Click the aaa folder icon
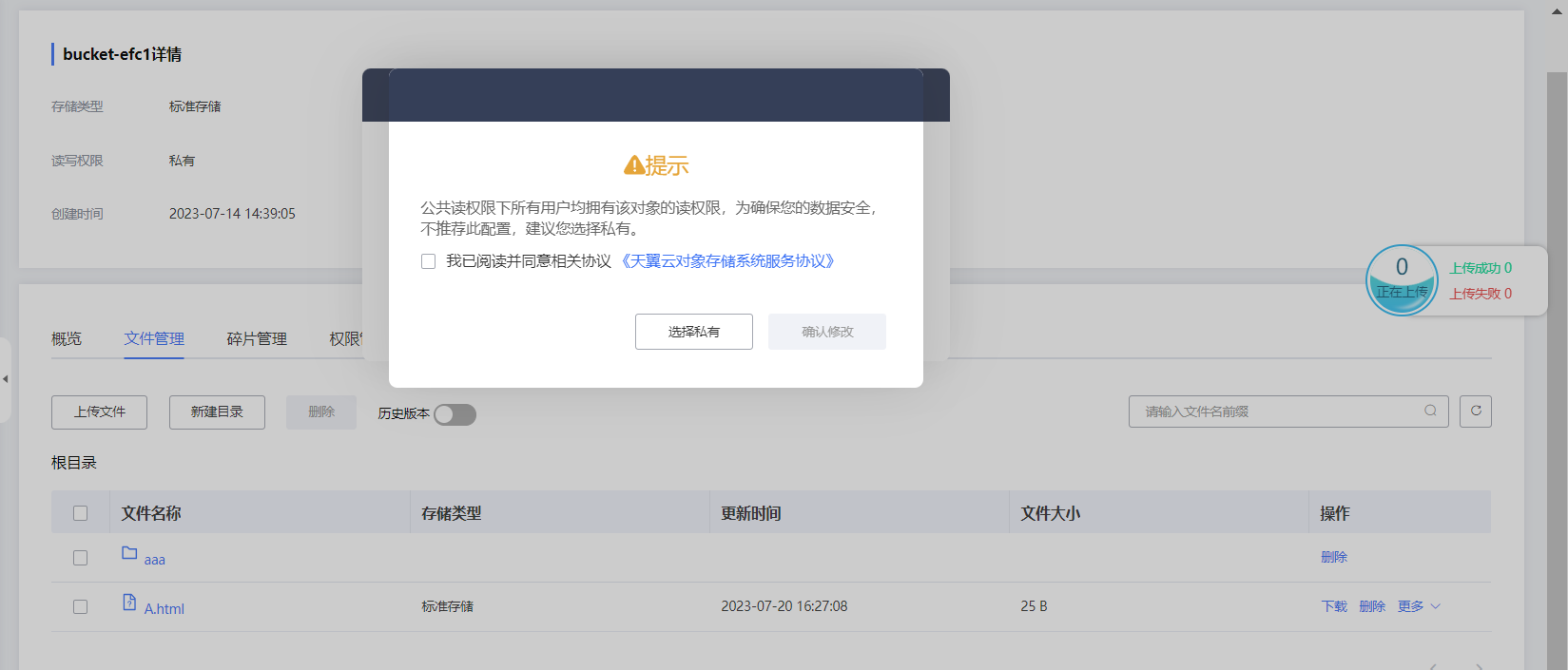 [x=129, y=553]
